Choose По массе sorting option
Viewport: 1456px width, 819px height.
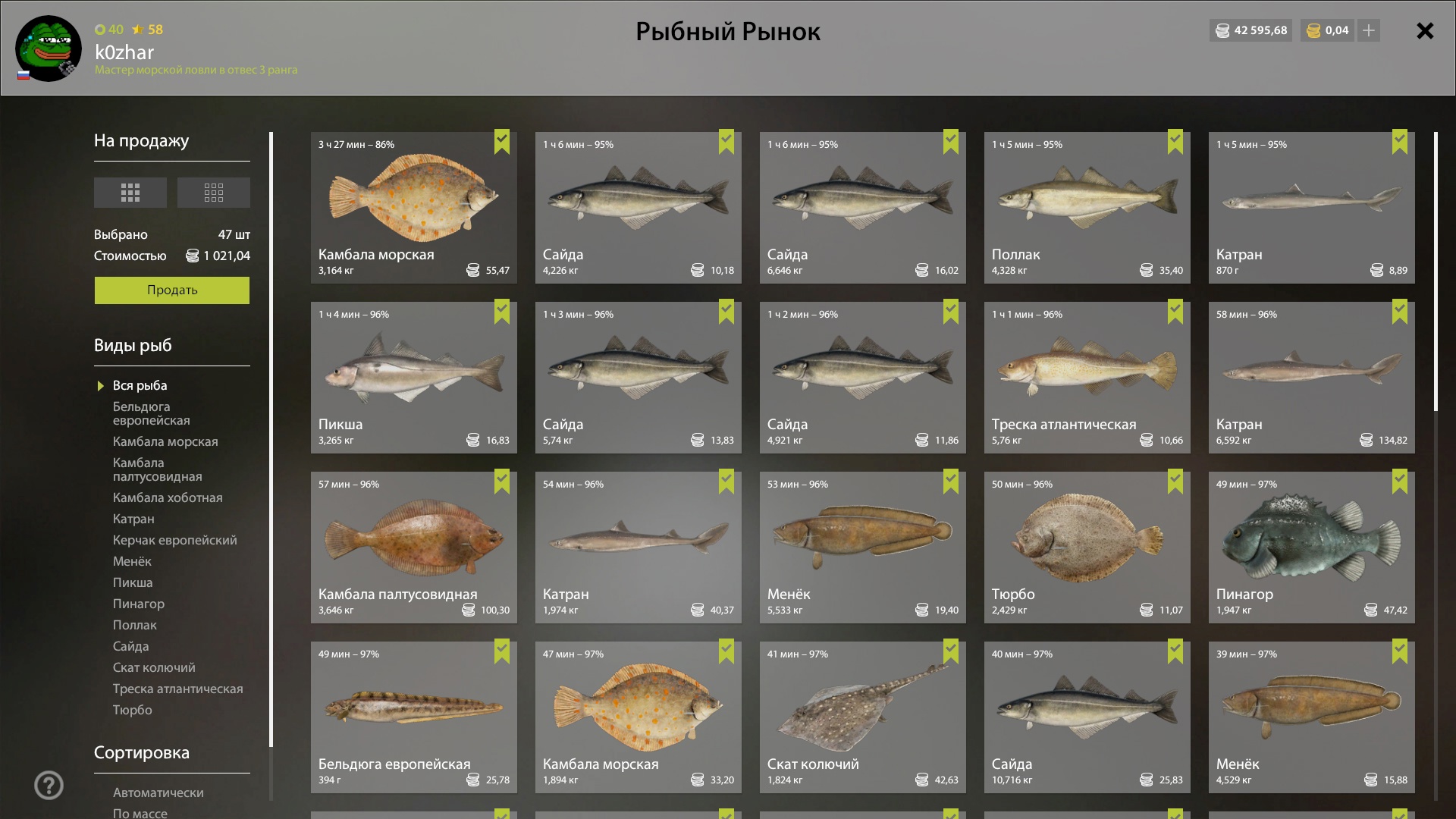tap(140, 813)
